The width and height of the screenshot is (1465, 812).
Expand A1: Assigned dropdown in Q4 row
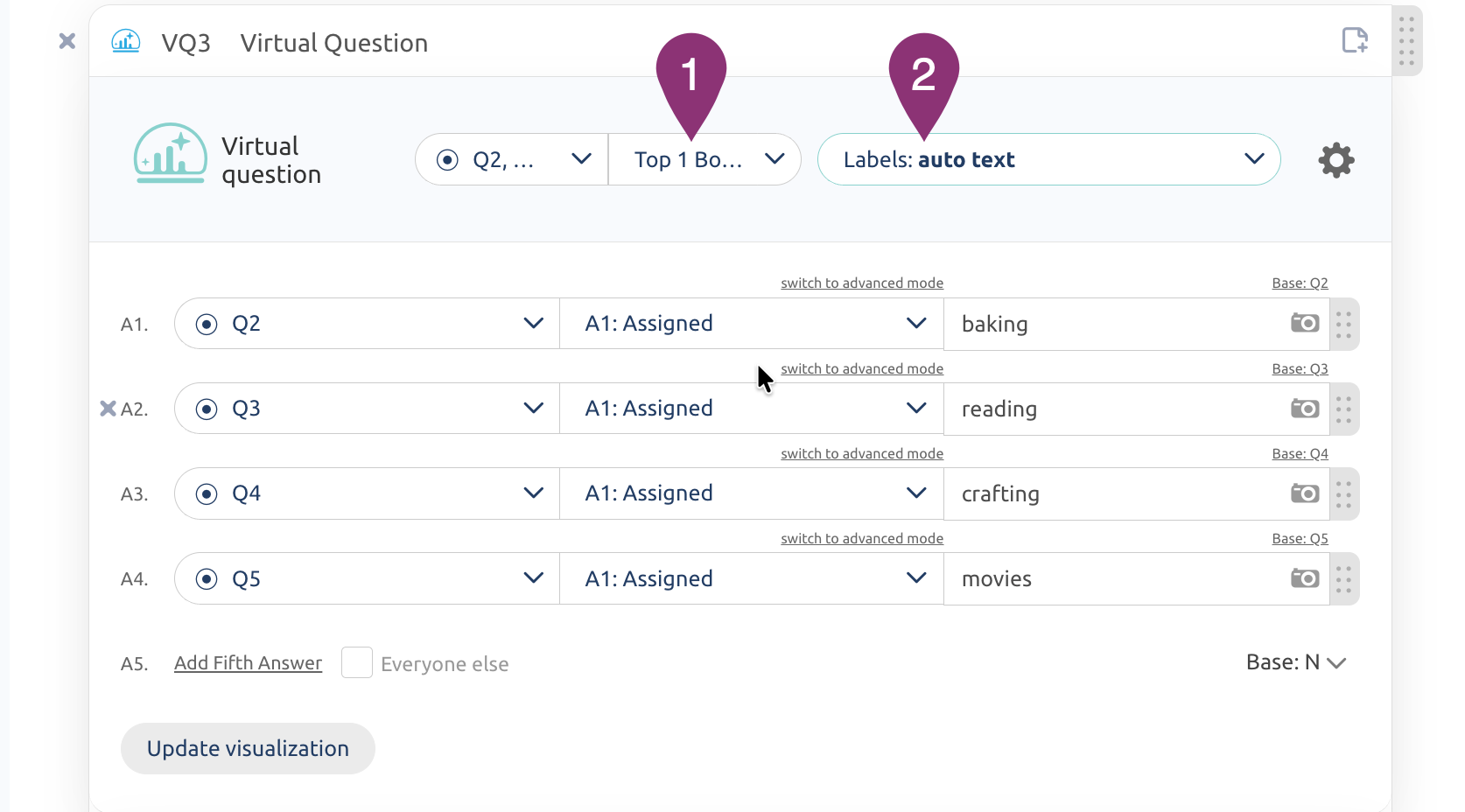tap(752, 493)
